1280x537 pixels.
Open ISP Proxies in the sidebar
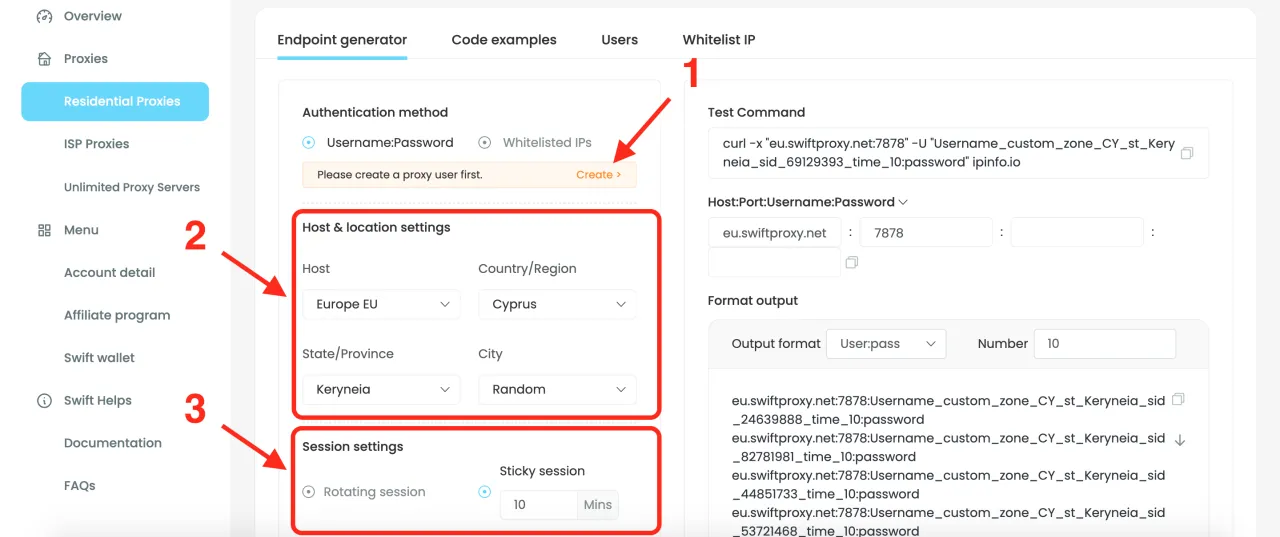pos(96,144)
